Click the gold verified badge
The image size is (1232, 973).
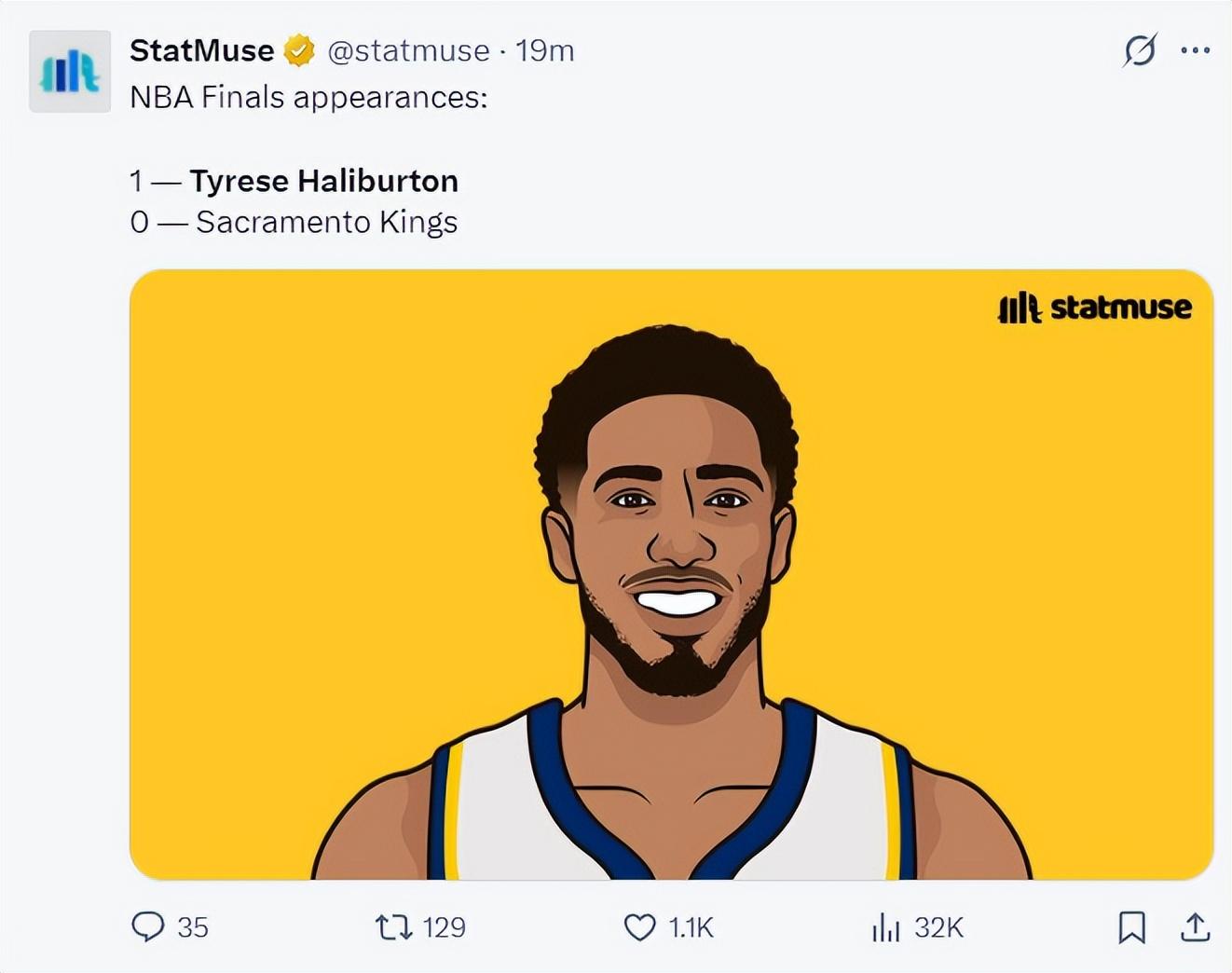pyautogui.click(x=299, y=50)
